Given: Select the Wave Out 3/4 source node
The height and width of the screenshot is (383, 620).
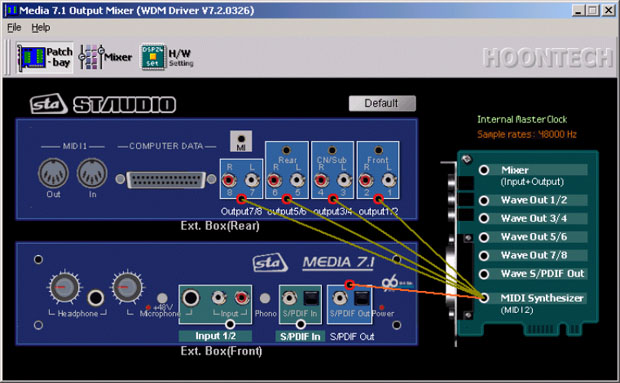Looking at the screenshot, I should point(484,219).
